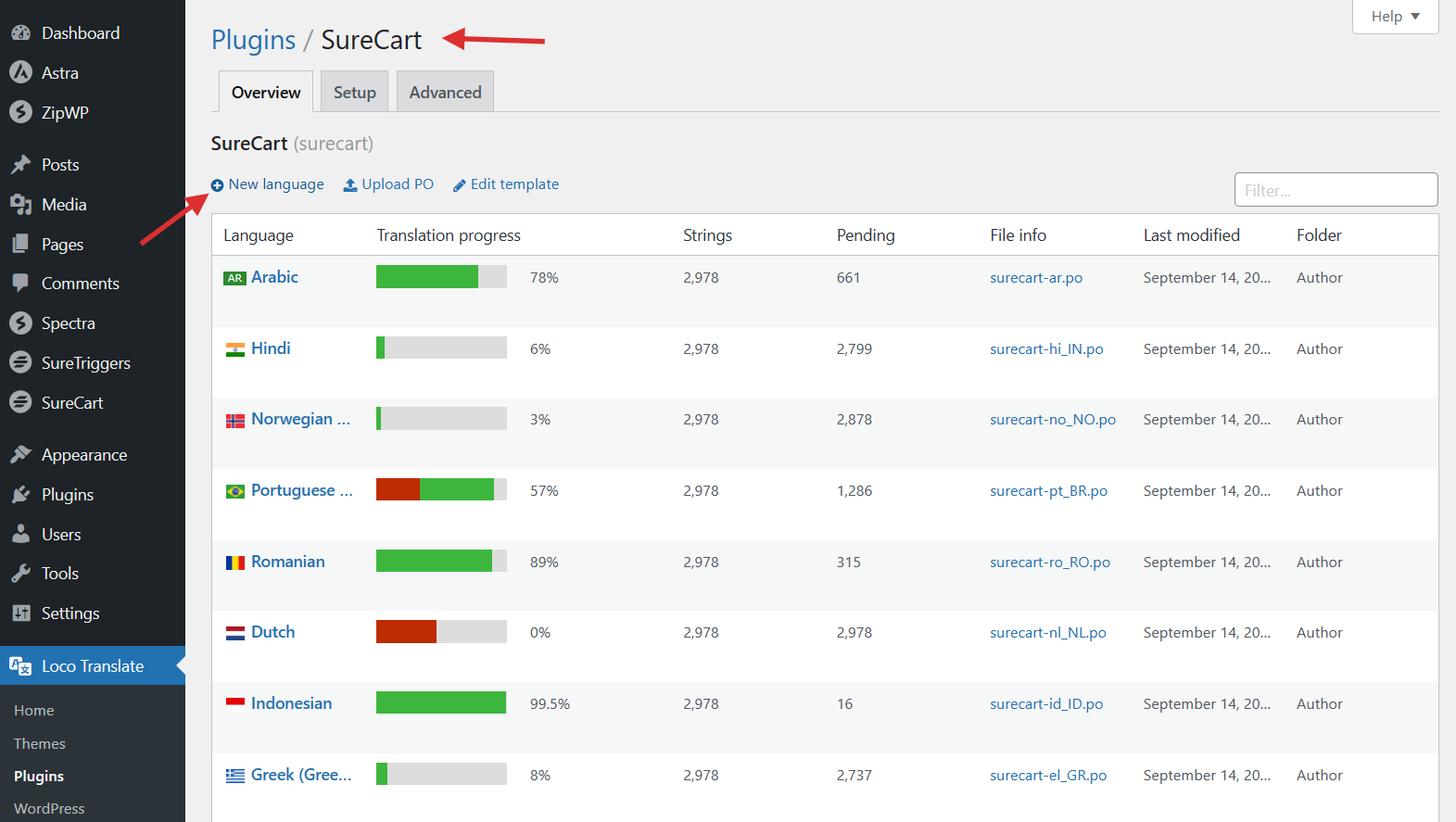Click the Upload PO link
This screenshot has width=1456, height=822.
[x=388, y=184]
